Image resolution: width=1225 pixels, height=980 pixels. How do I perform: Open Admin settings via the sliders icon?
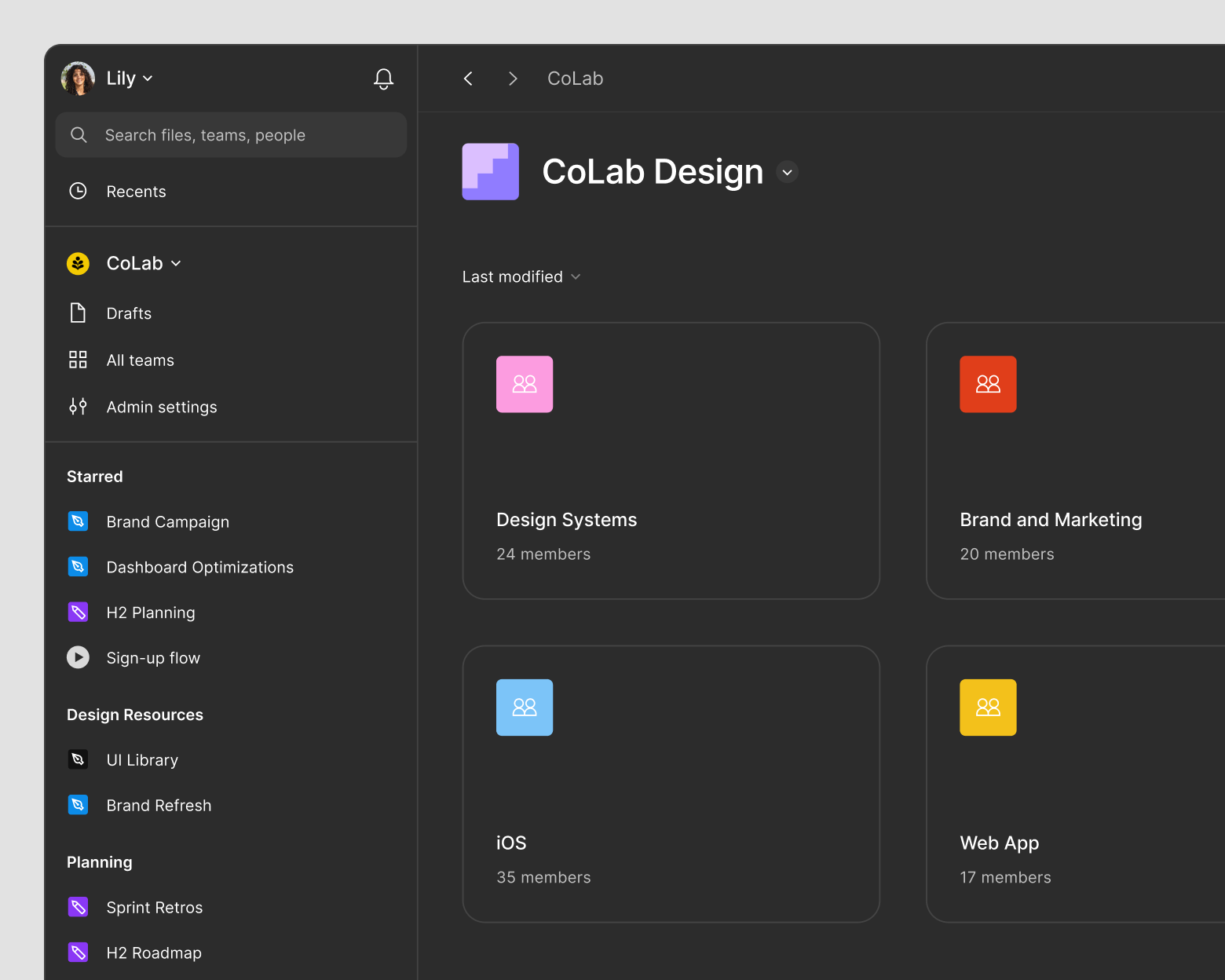[x=78, y=407]
